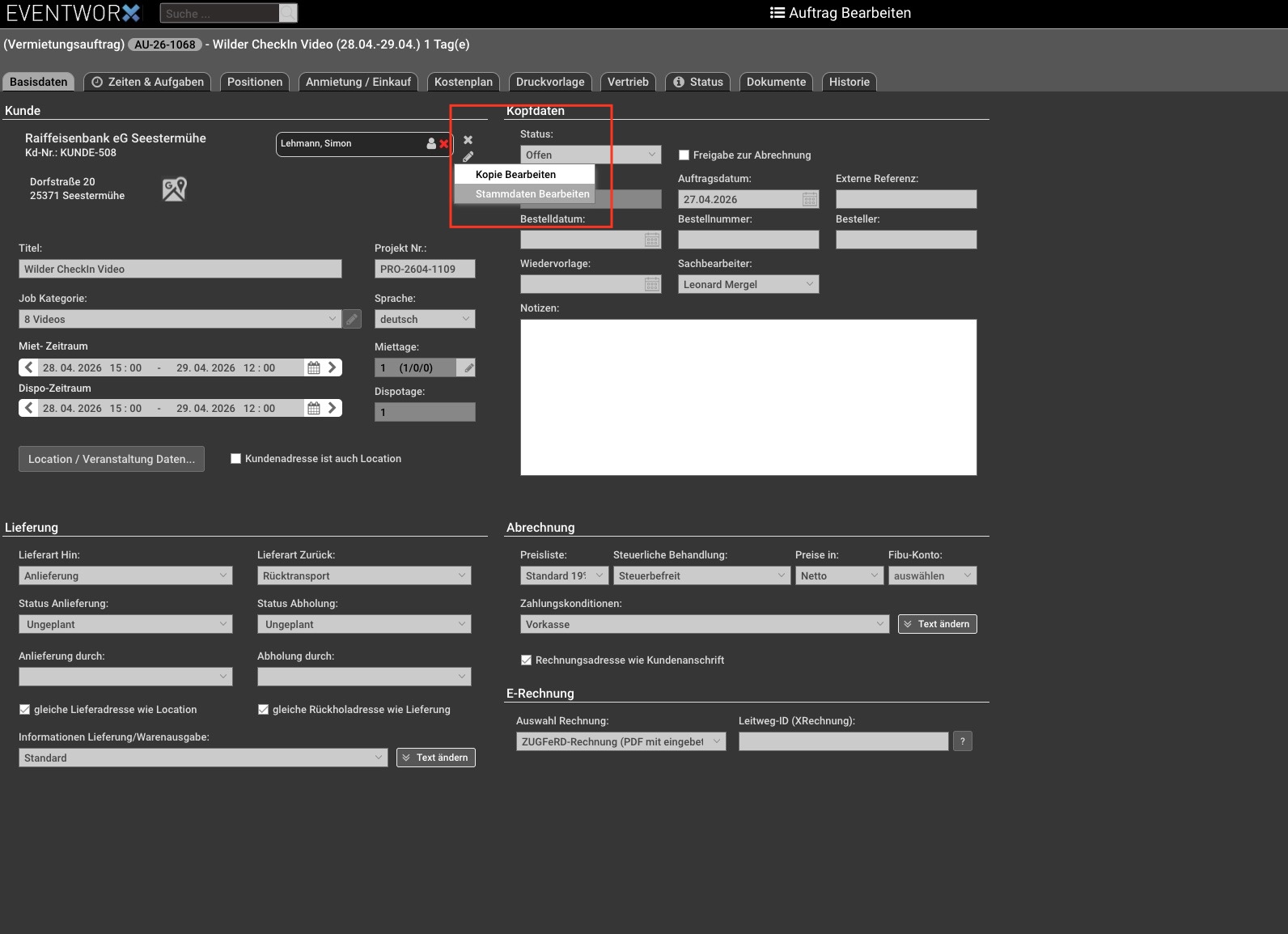Open the customer address map icon
Screen dimensions: 1288x934
[174, 189]
